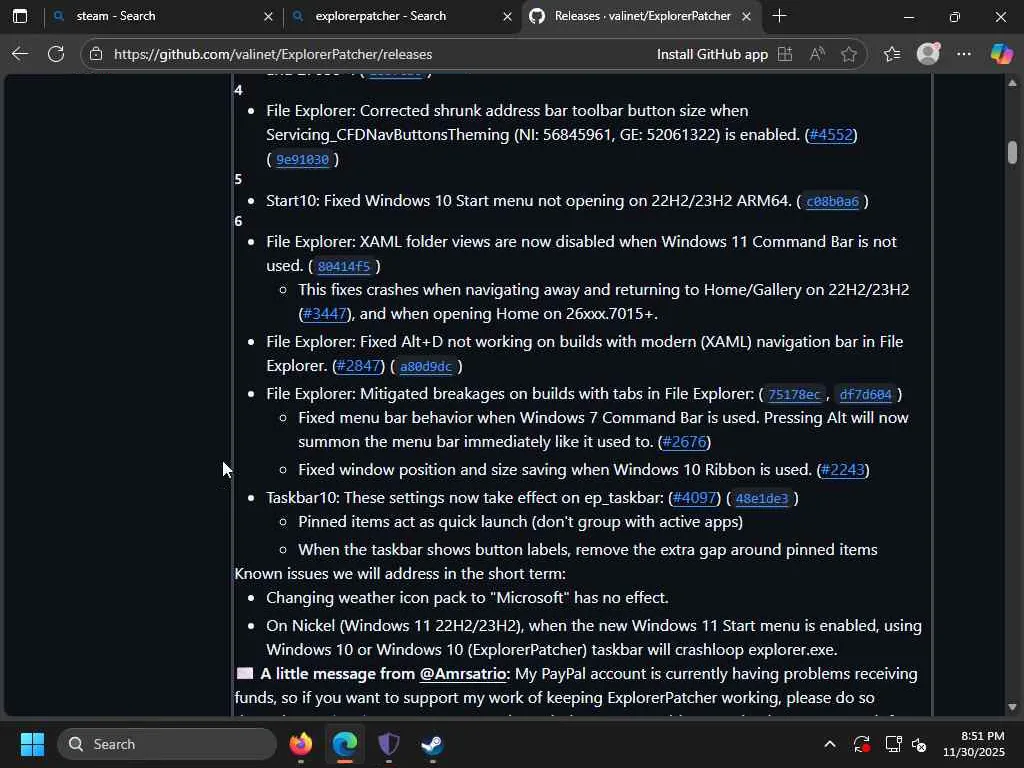Open commit link c08b0a6
This screenshot has height=768, width=1024.
pyautogui.click(x=833, y=201)
